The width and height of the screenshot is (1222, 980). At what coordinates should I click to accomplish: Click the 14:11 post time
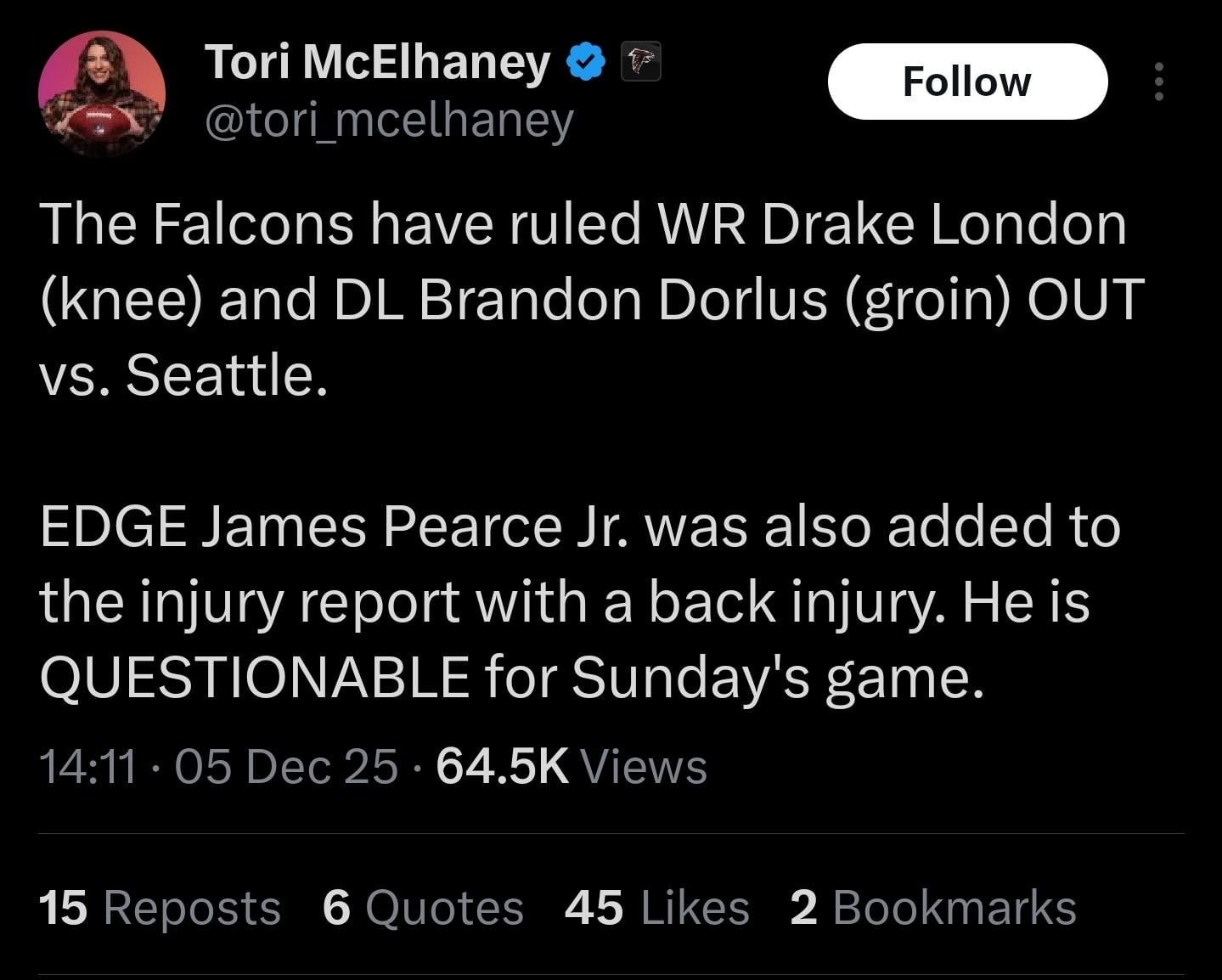[87, 767]
